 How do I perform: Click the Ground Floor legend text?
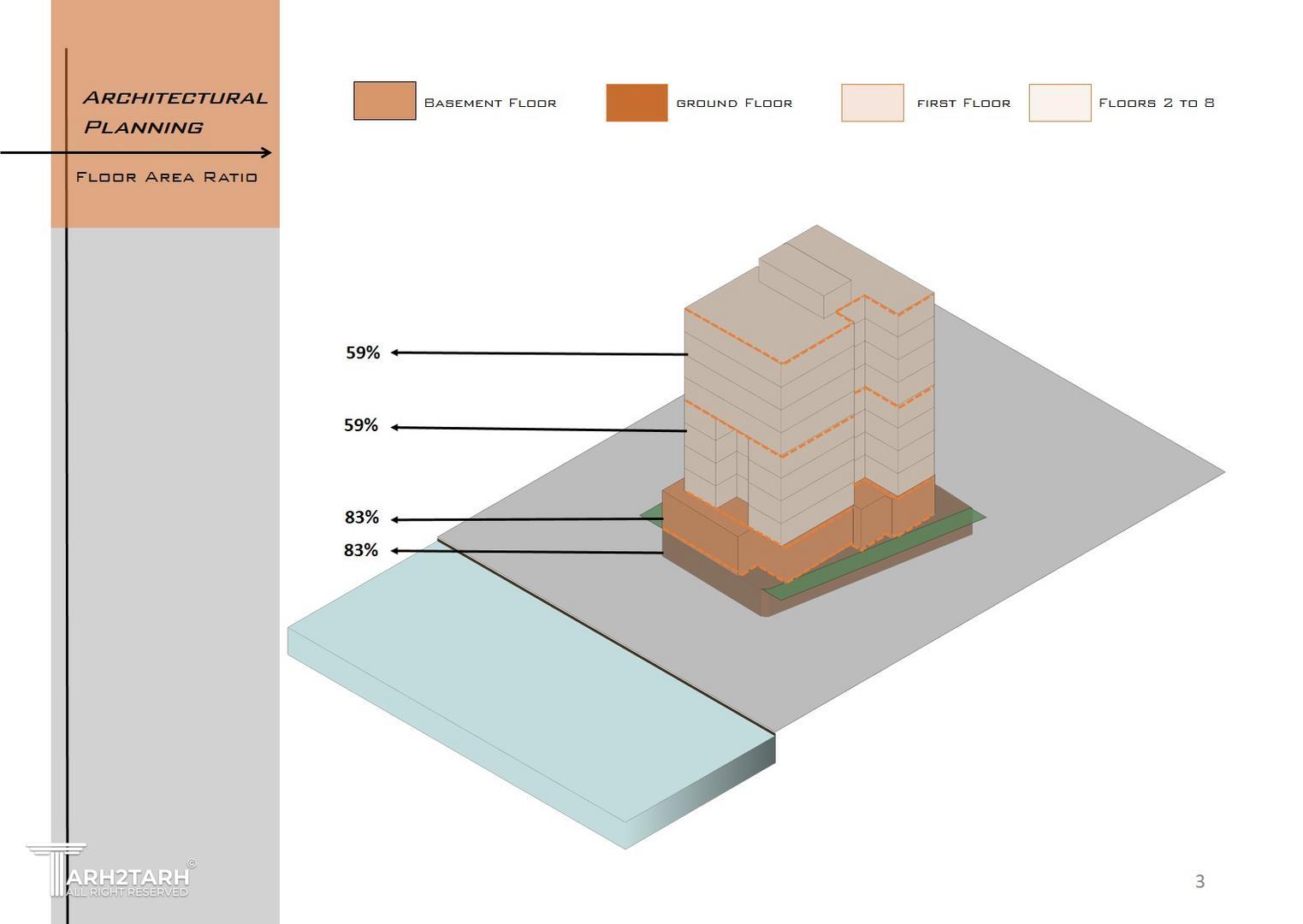[x=734, y=103]
